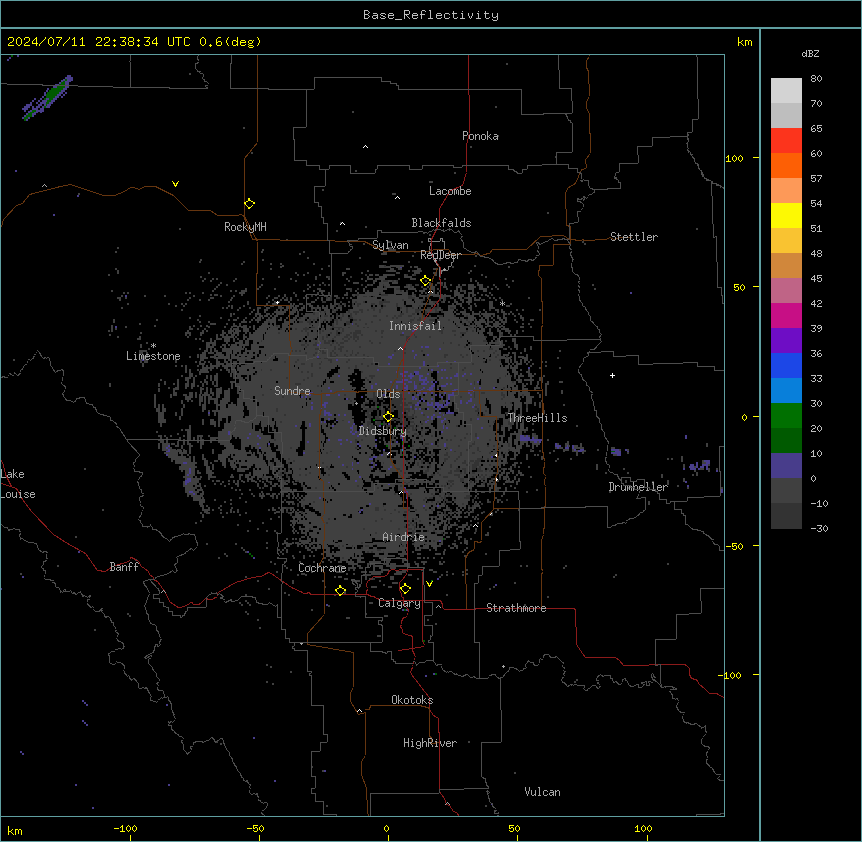Click the Airdrie city label

point(403,537)
